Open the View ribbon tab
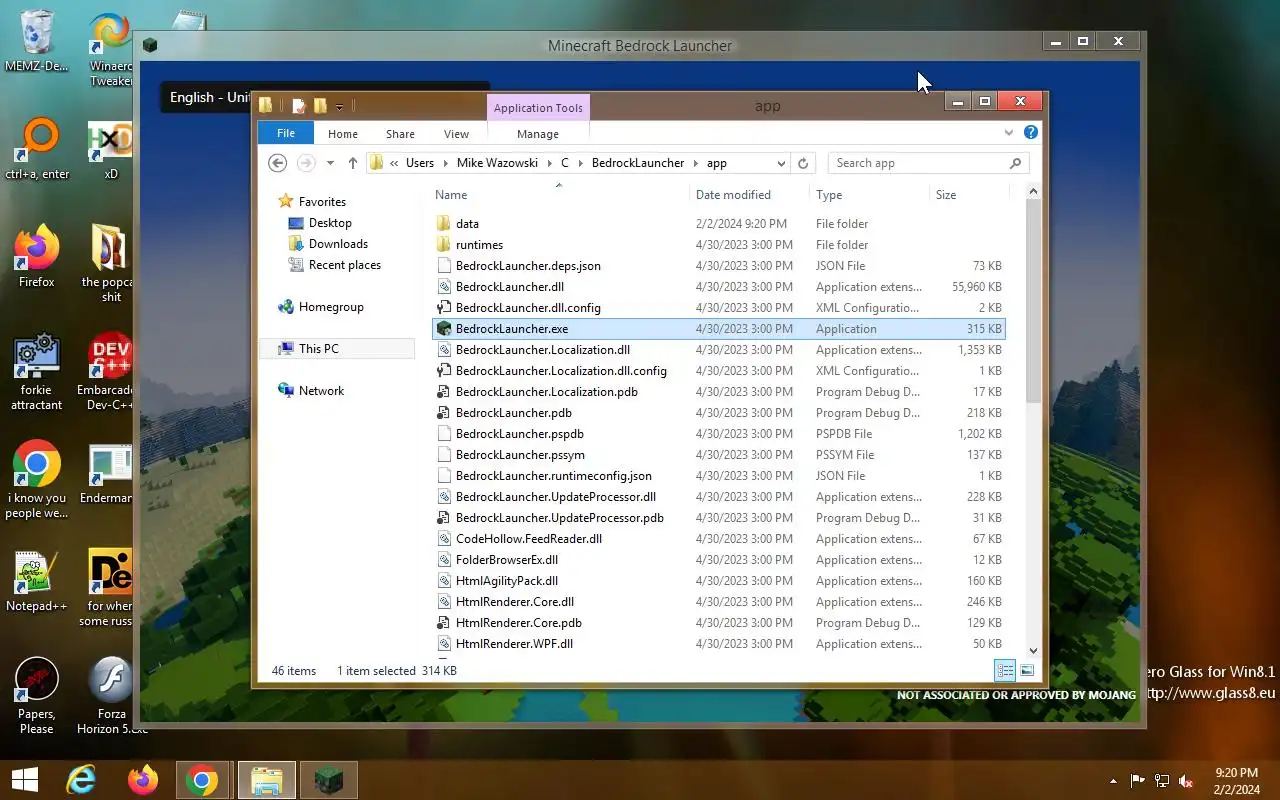 tap(456, 133)
